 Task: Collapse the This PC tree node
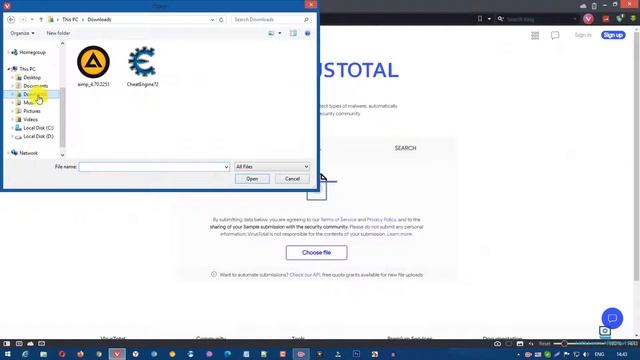(x=9, y=69)
